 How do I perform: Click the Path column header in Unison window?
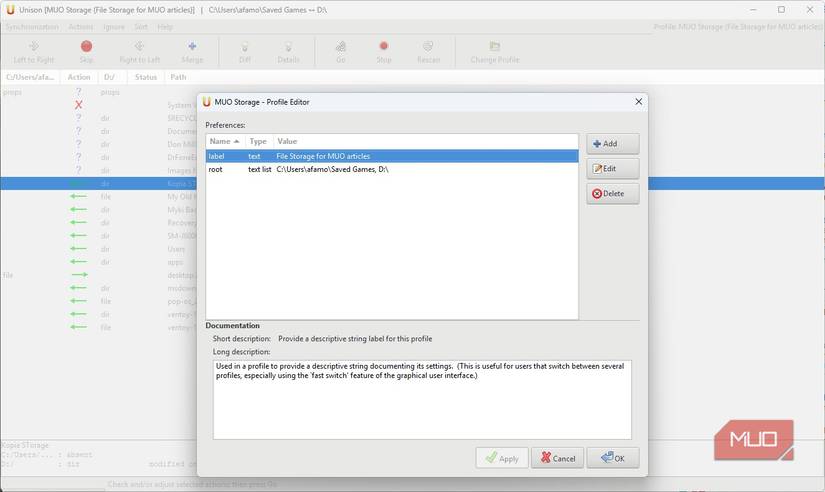tap(178, 77)
